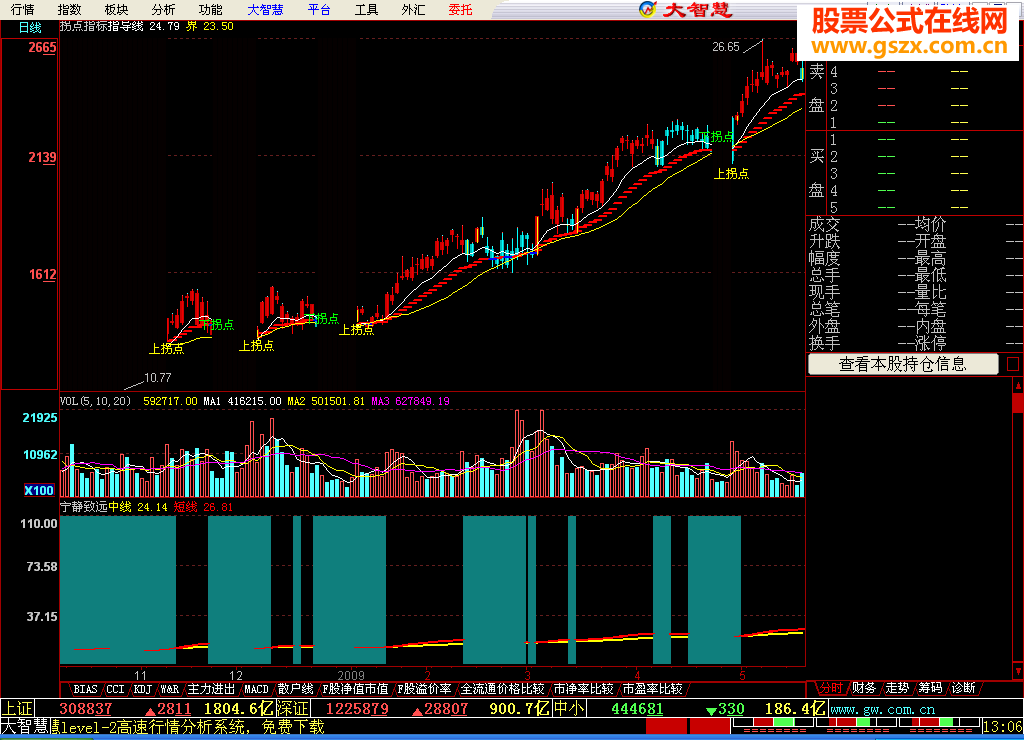Viewport: 1024px width, 740px height.
Task: Click the scrolling level-2高速行情分析系统 ticker text
Action: point(188,727)
